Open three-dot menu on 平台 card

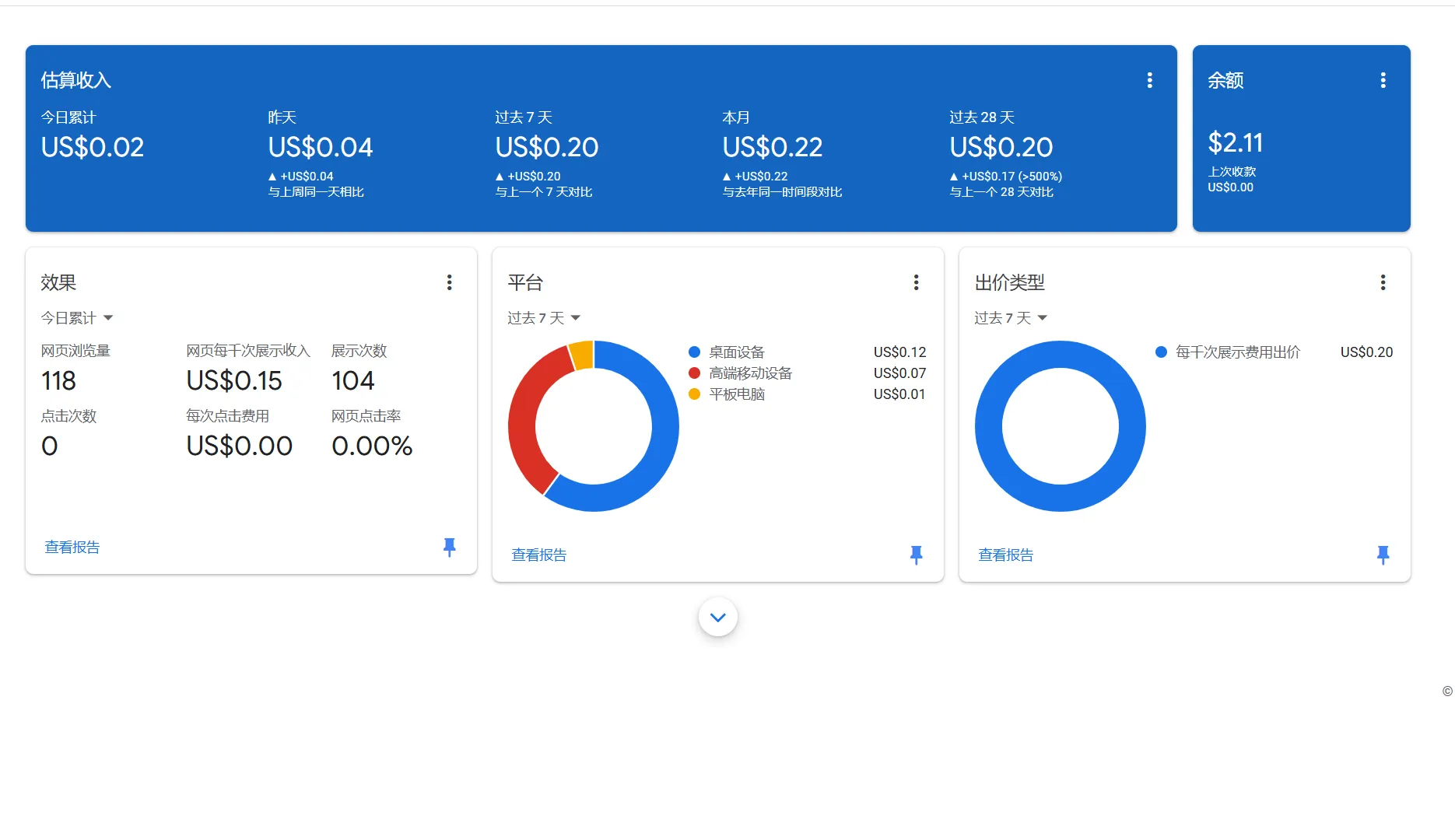tap(916, 282)
